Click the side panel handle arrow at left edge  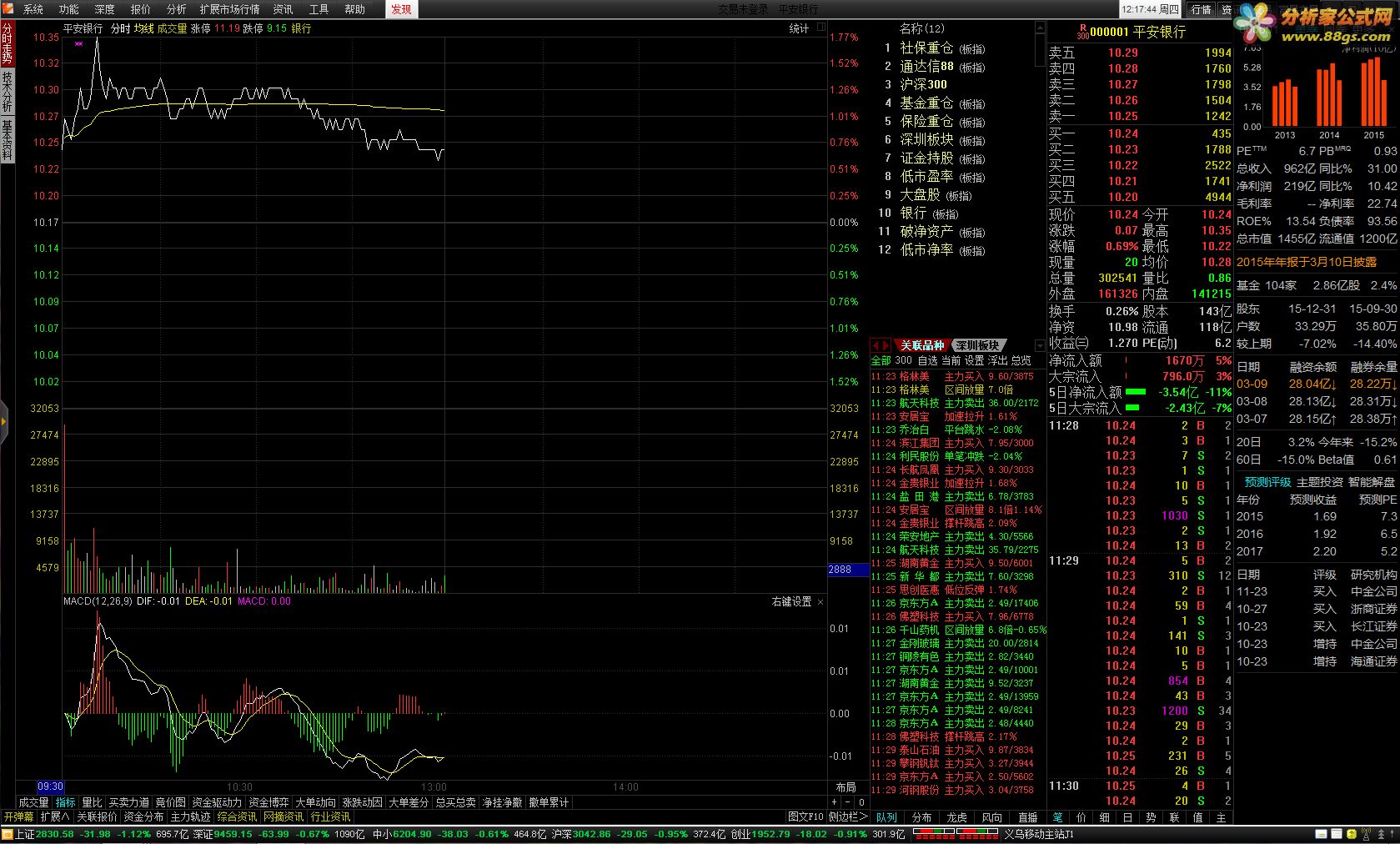tap(3, 421)
